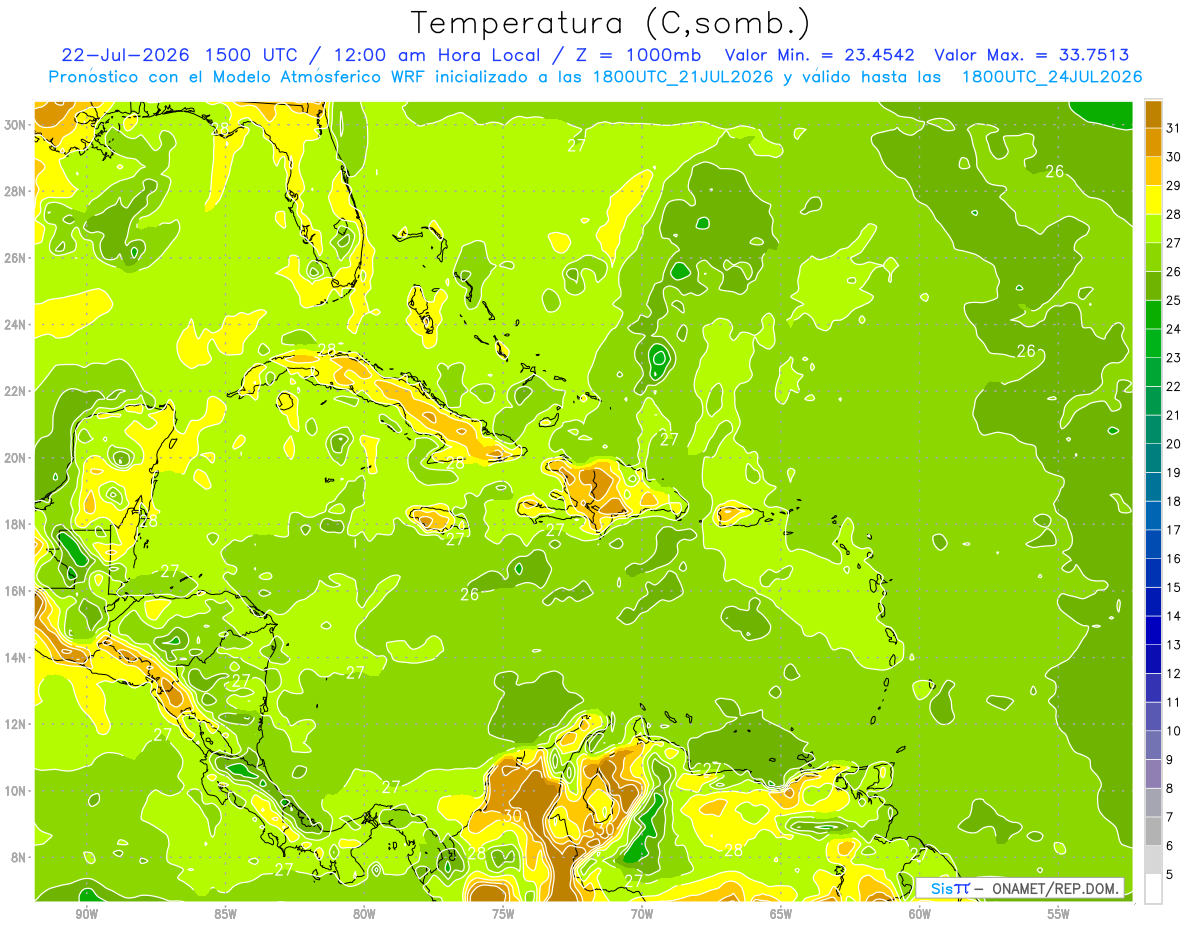Click the 60W longitude axis label
The width and height of the screenshot is (1200, 927).
[920, 914]
